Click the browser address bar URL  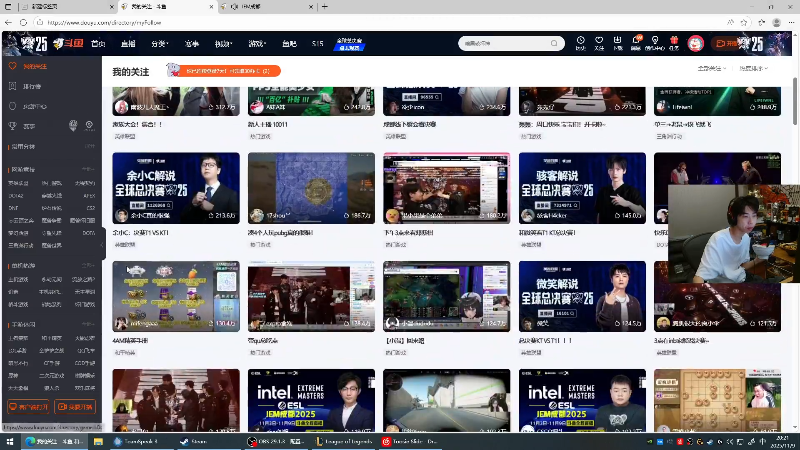click(105, 22)
